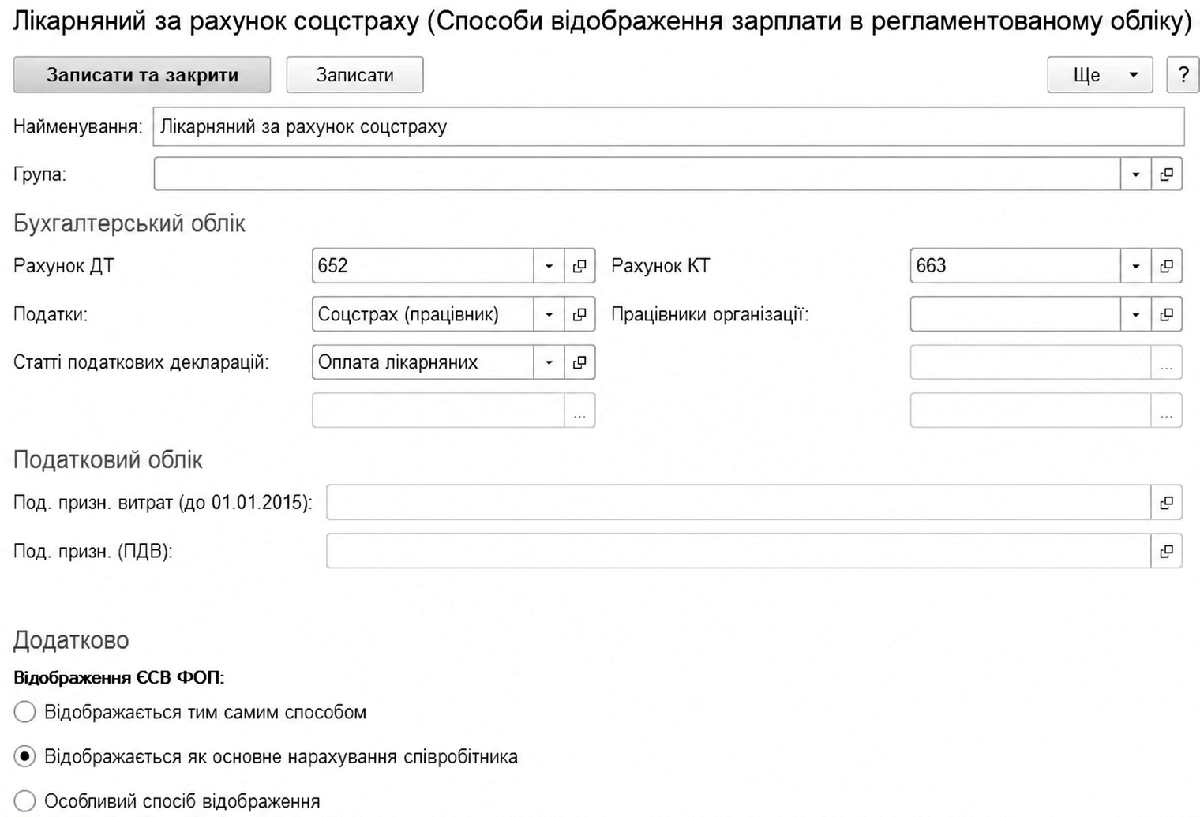Expand the Група dropdown arrow
Image resolution: width=1200 pixels, height=817 pixels.
[1136, 175]
